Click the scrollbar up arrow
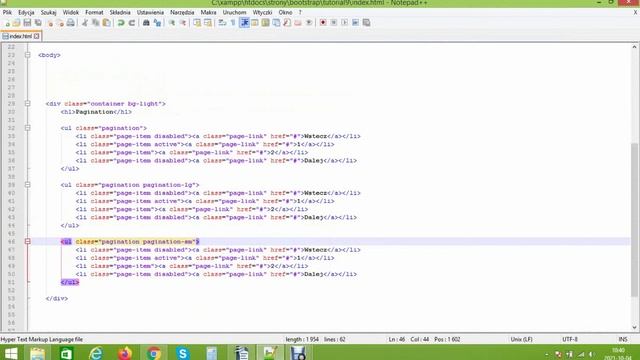 pos(634,47)
